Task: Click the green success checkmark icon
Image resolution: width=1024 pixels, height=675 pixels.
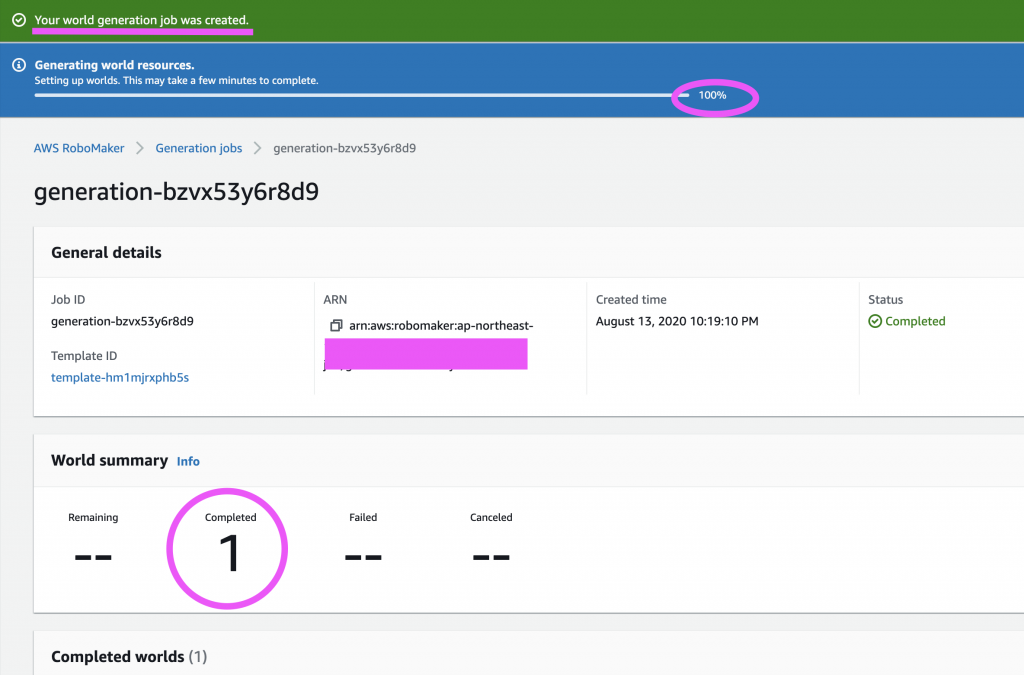Action: (19, 20)
